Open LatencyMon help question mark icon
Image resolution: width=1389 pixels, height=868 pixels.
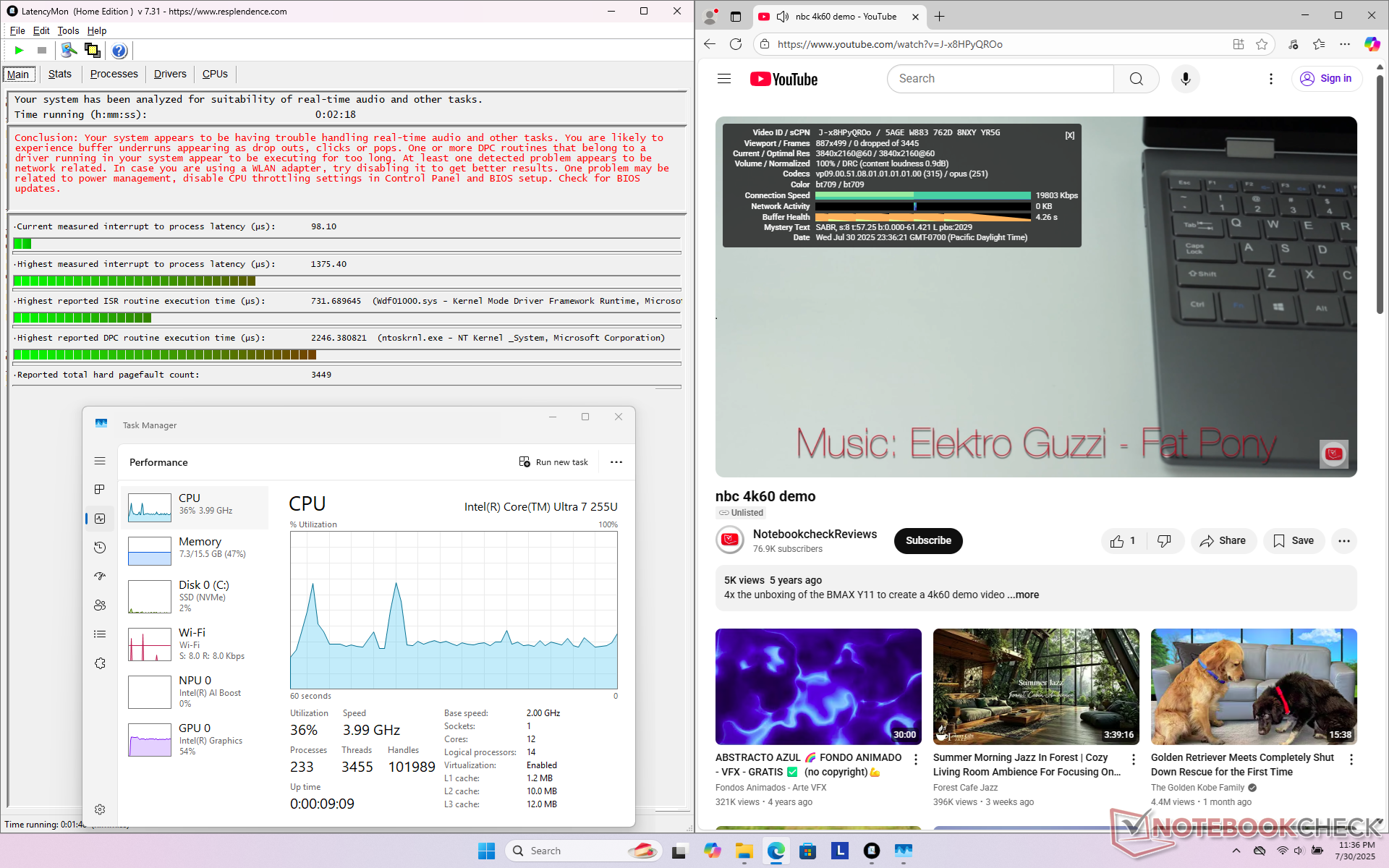tap(119, 51)
